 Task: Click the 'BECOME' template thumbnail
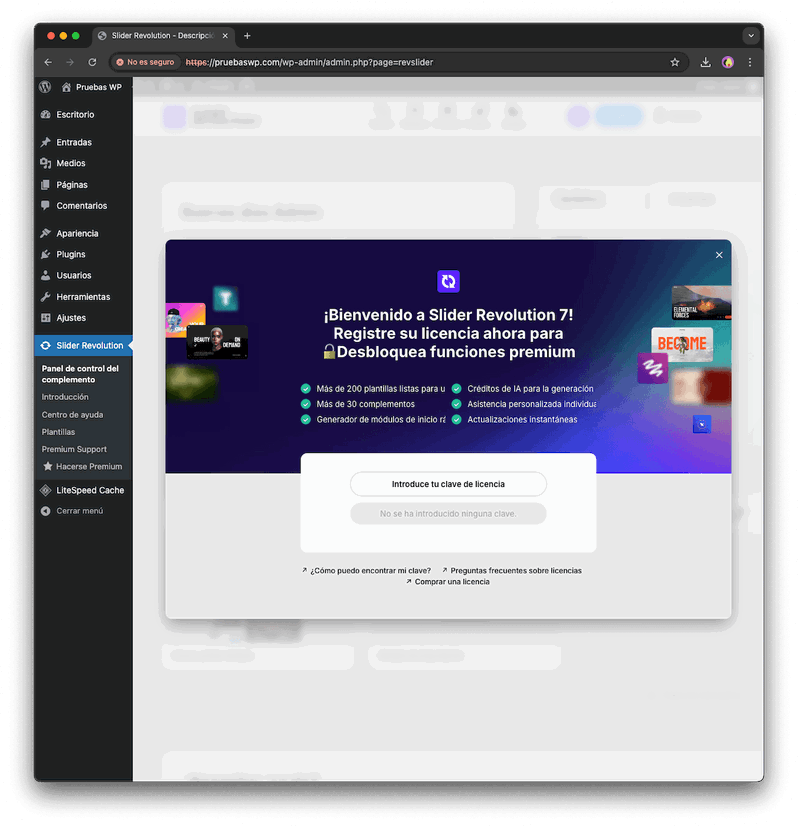(681, 344)
